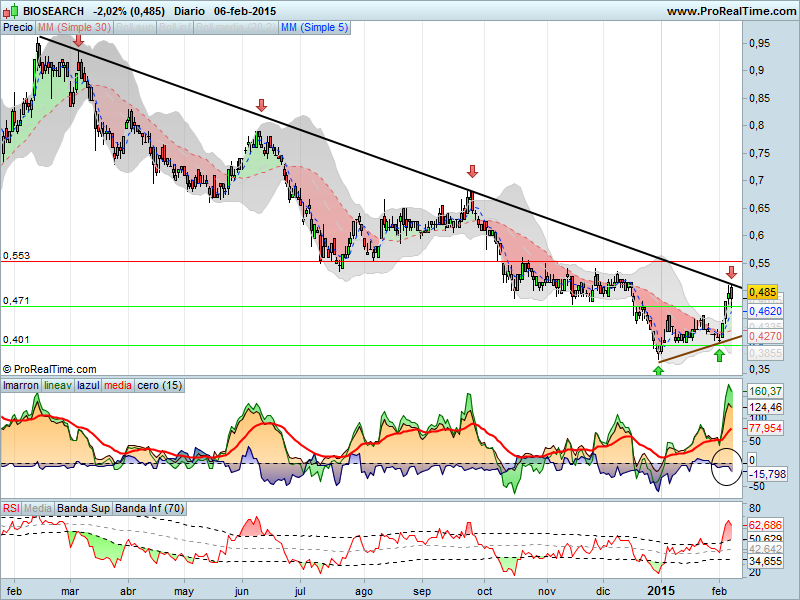Click the oct month on time axis

[x=485, y=591]
